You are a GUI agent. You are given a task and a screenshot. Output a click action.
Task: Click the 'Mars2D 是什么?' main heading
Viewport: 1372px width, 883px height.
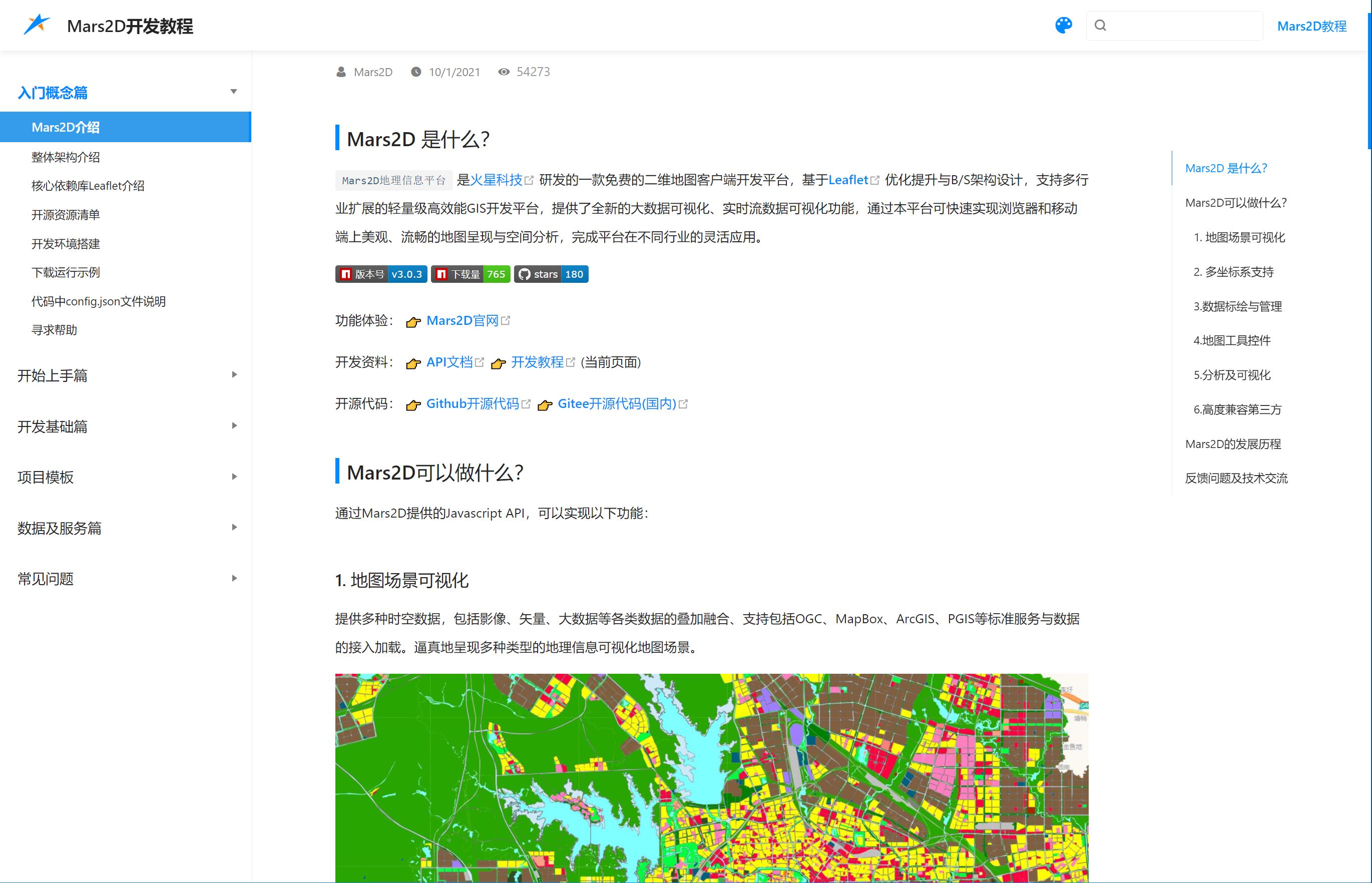coord(418,139)
